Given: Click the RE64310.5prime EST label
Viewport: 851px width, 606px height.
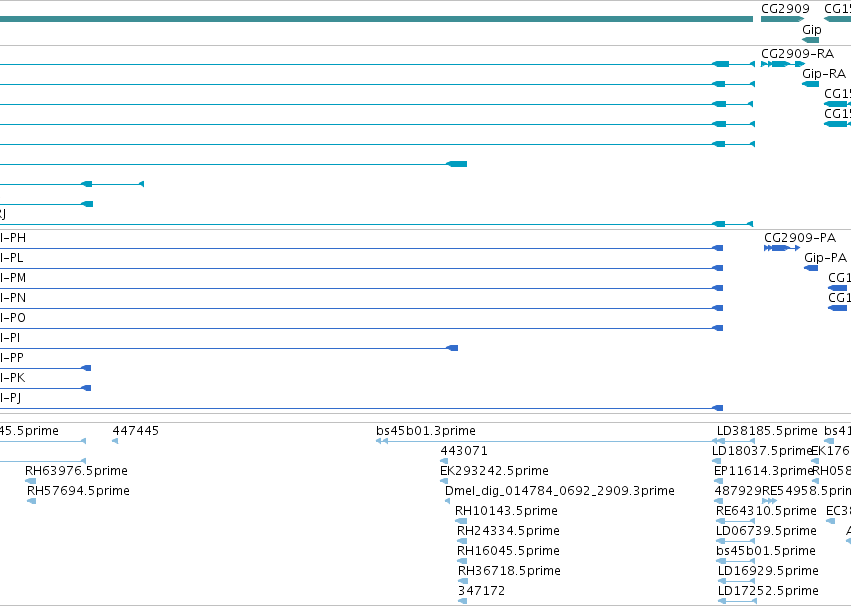Looking at the screenshot, I should click(x=766, y=511).
